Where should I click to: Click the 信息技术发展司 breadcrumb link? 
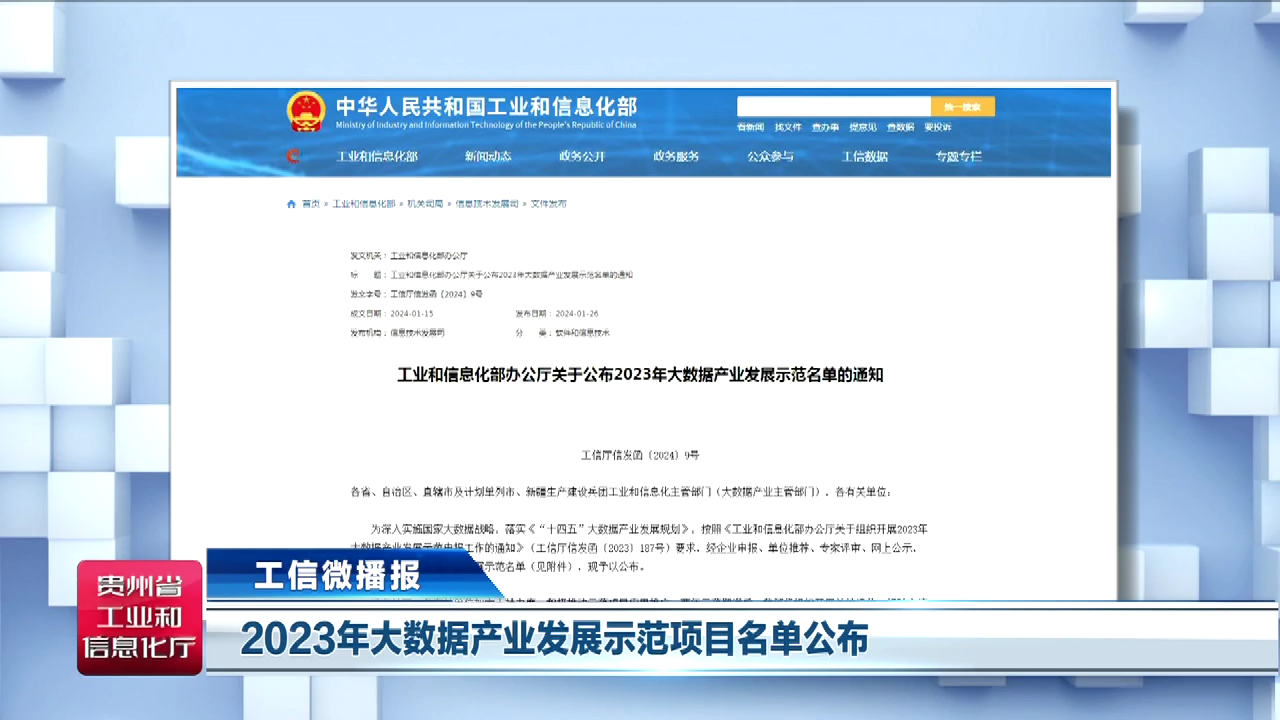487,204
